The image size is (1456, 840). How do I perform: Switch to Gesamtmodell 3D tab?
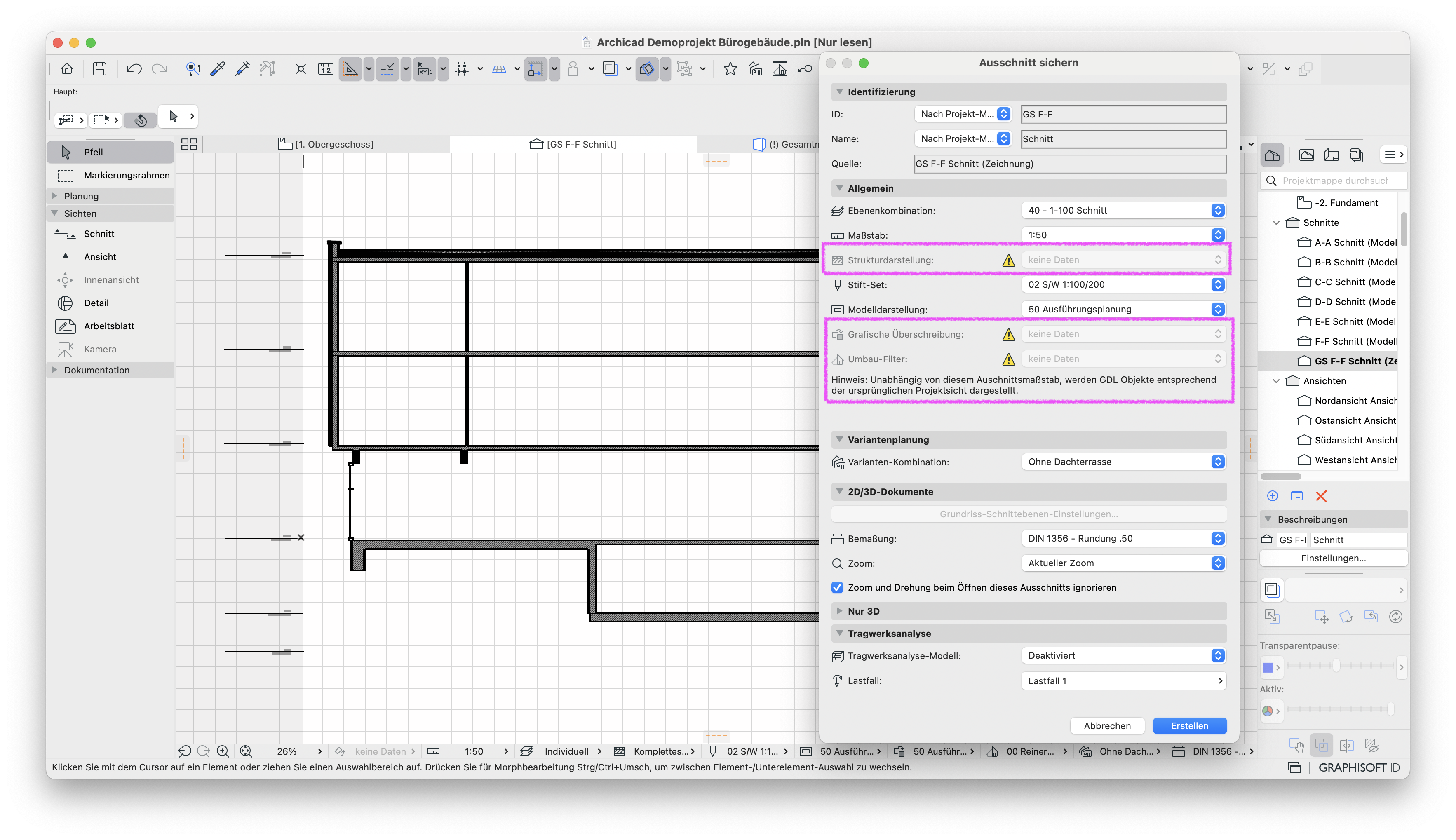(786, 144)
